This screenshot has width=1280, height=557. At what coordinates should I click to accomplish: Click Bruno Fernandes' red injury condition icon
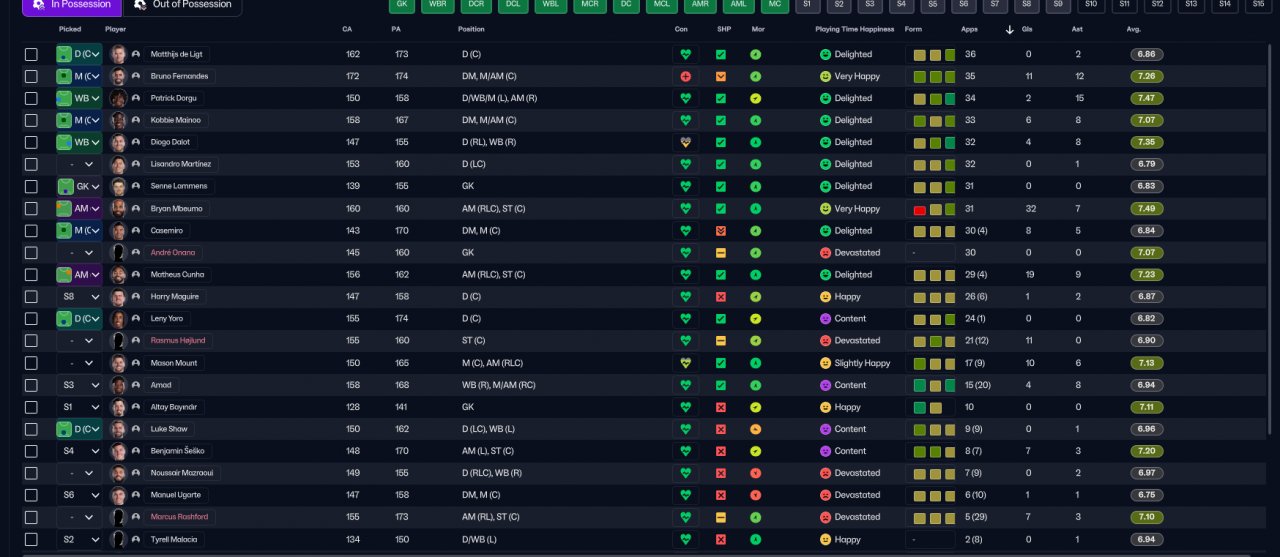click(x=685, y=76)
